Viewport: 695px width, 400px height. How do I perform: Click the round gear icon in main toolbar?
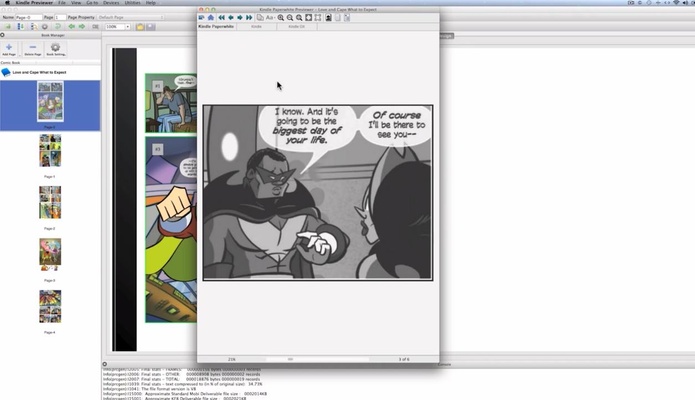point(45,27)
